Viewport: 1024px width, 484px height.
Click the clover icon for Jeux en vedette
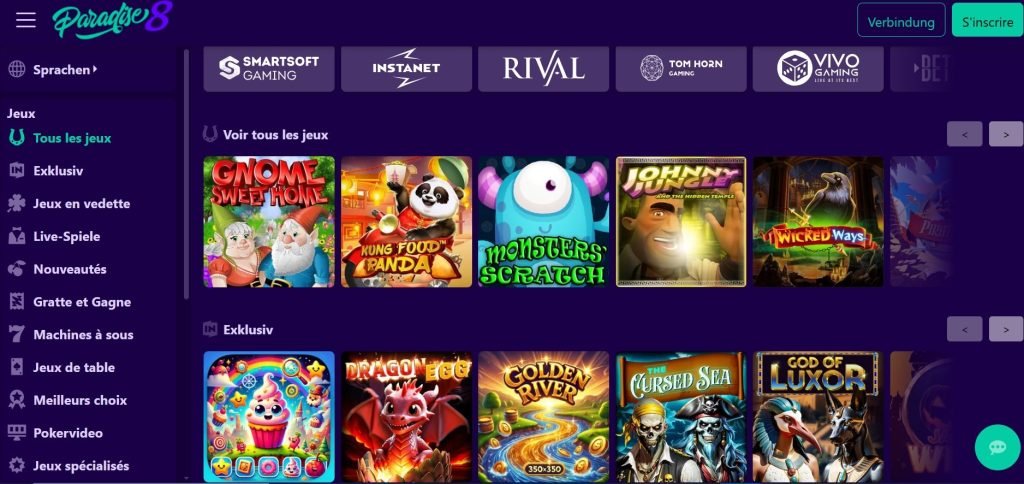pos(17,204)
